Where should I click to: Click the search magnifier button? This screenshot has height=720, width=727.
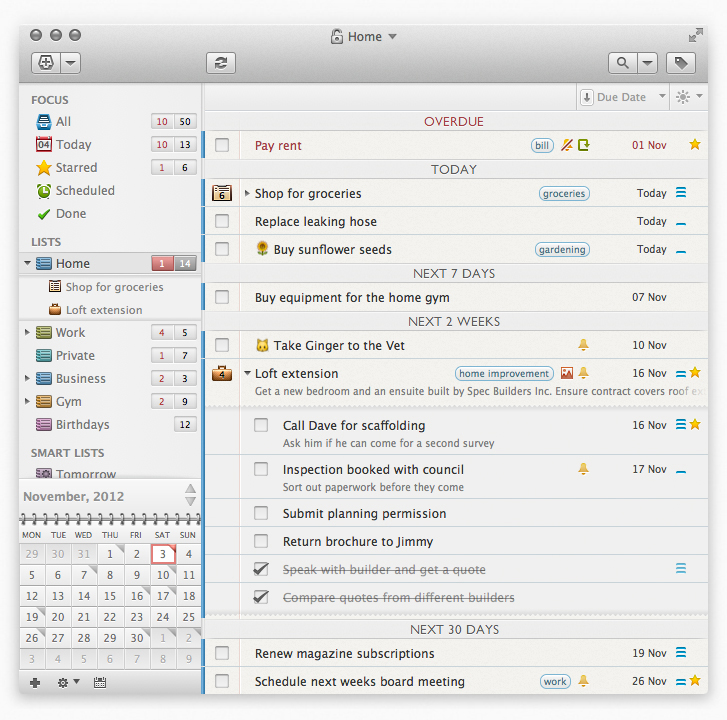[623, 63]
